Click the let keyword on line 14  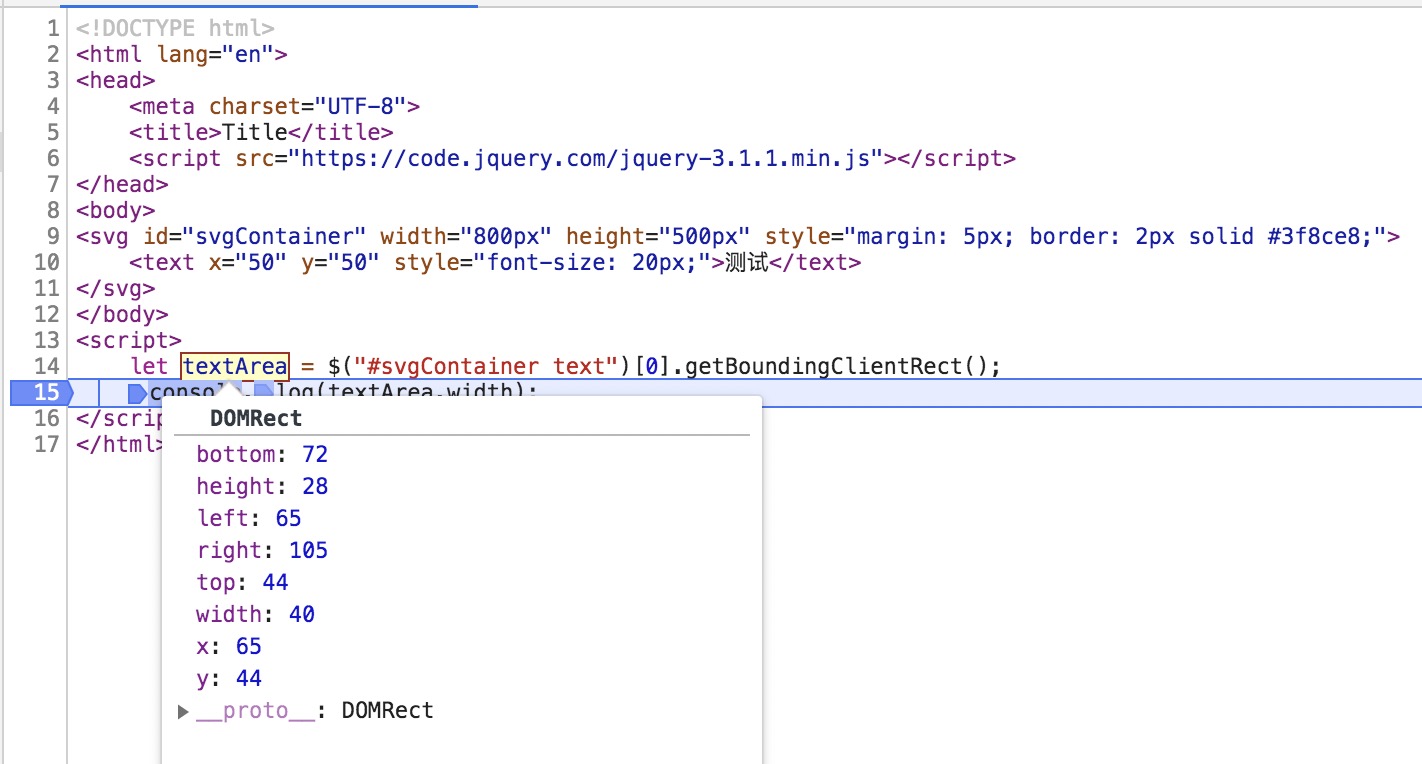click(x=149, y=366)
